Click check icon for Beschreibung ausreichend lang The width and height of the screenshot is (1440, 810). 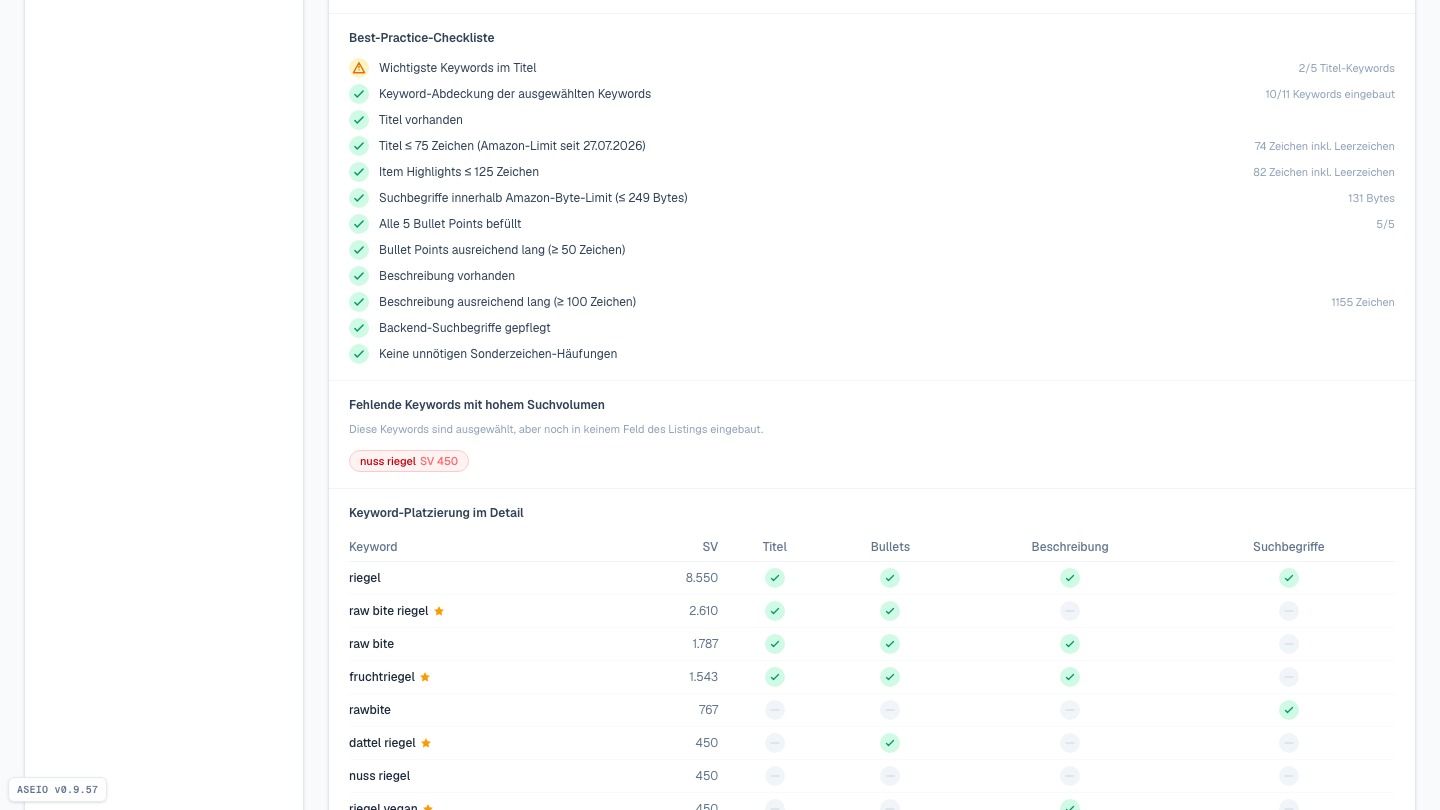click(x=359, y=302)
